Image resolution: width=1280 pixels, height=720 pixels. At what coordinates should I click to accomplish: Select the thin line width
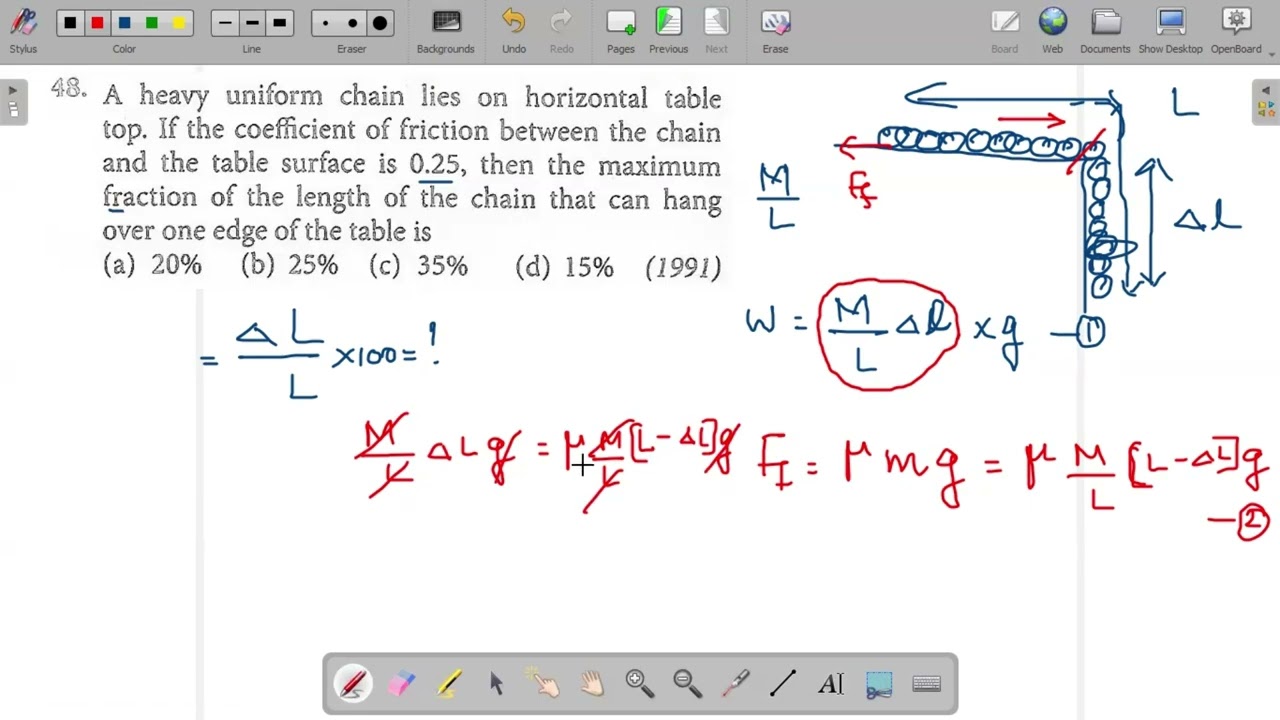tap(225, 23)
